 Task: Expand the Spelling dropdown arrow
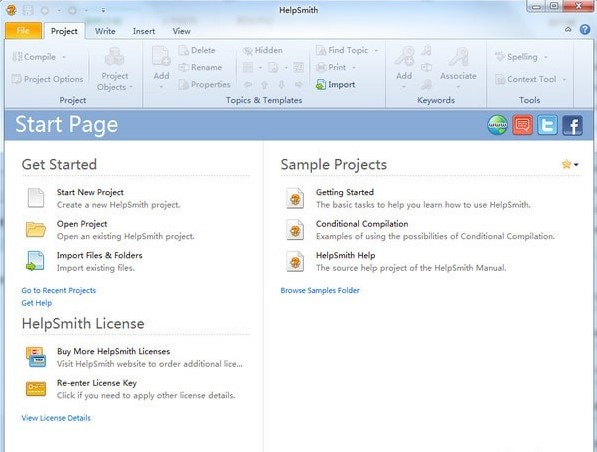pyautogui.click(x=546, y=57)
